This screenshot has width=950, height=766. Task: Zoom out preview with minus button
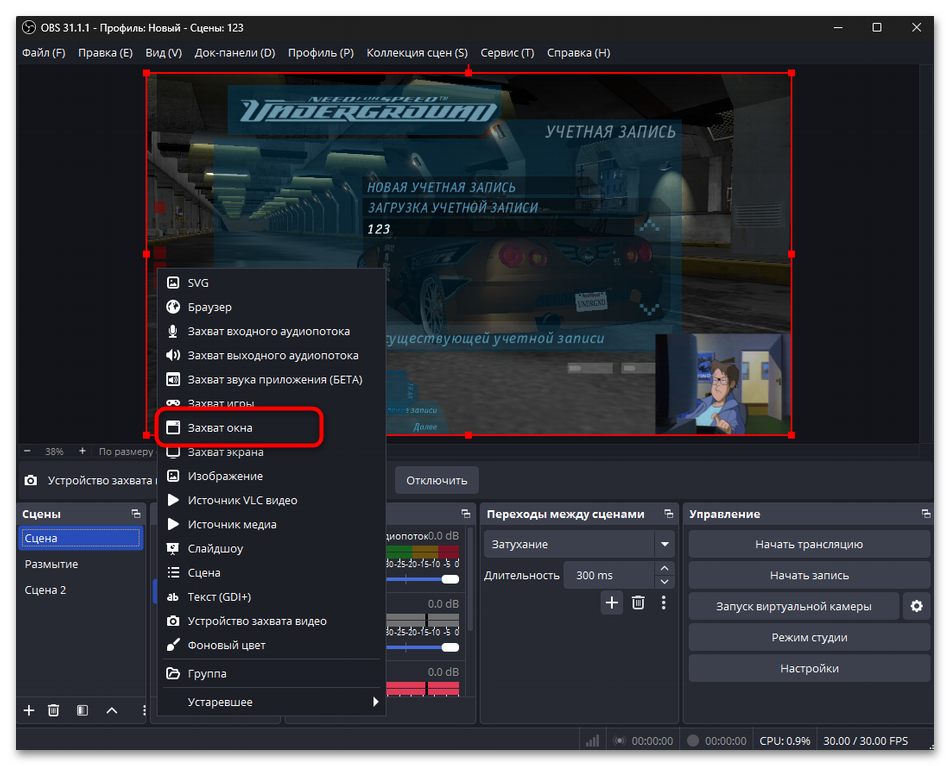[27, 452]
